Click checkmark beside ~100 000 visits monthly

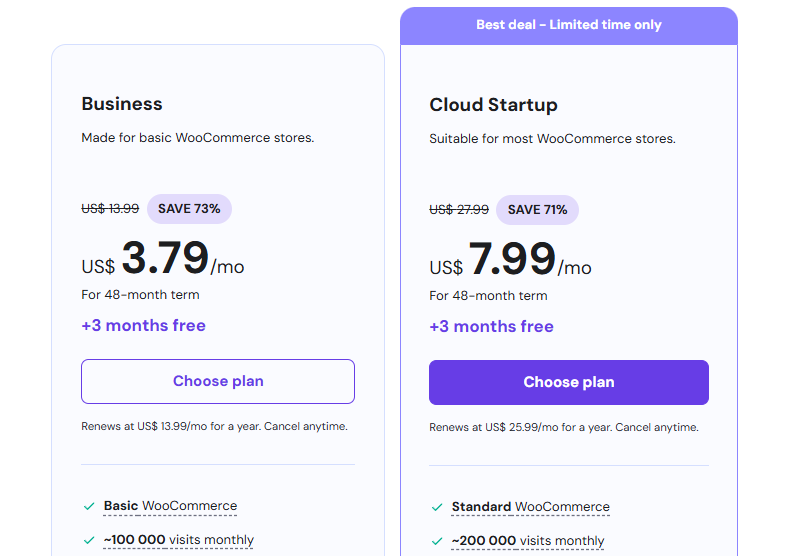(89, 540)
